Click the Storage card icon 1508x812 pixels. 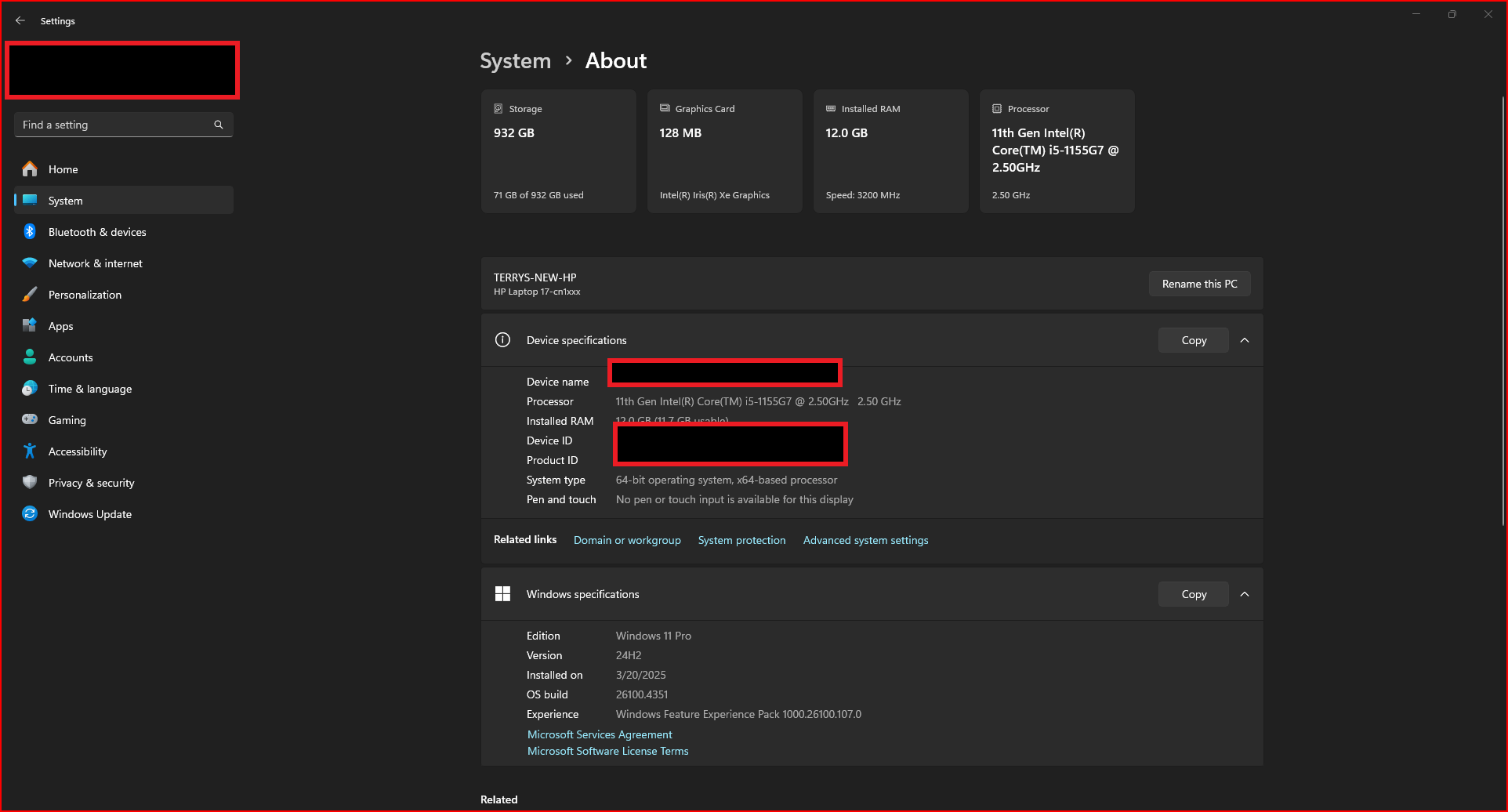click(498, 109)
